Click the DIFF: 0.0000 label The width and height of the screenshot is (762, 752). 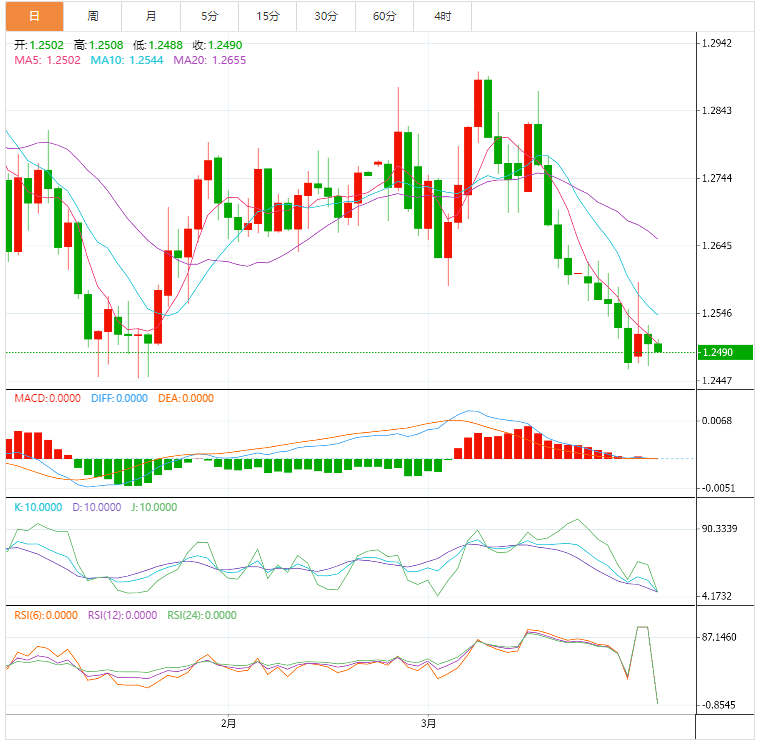119,398
